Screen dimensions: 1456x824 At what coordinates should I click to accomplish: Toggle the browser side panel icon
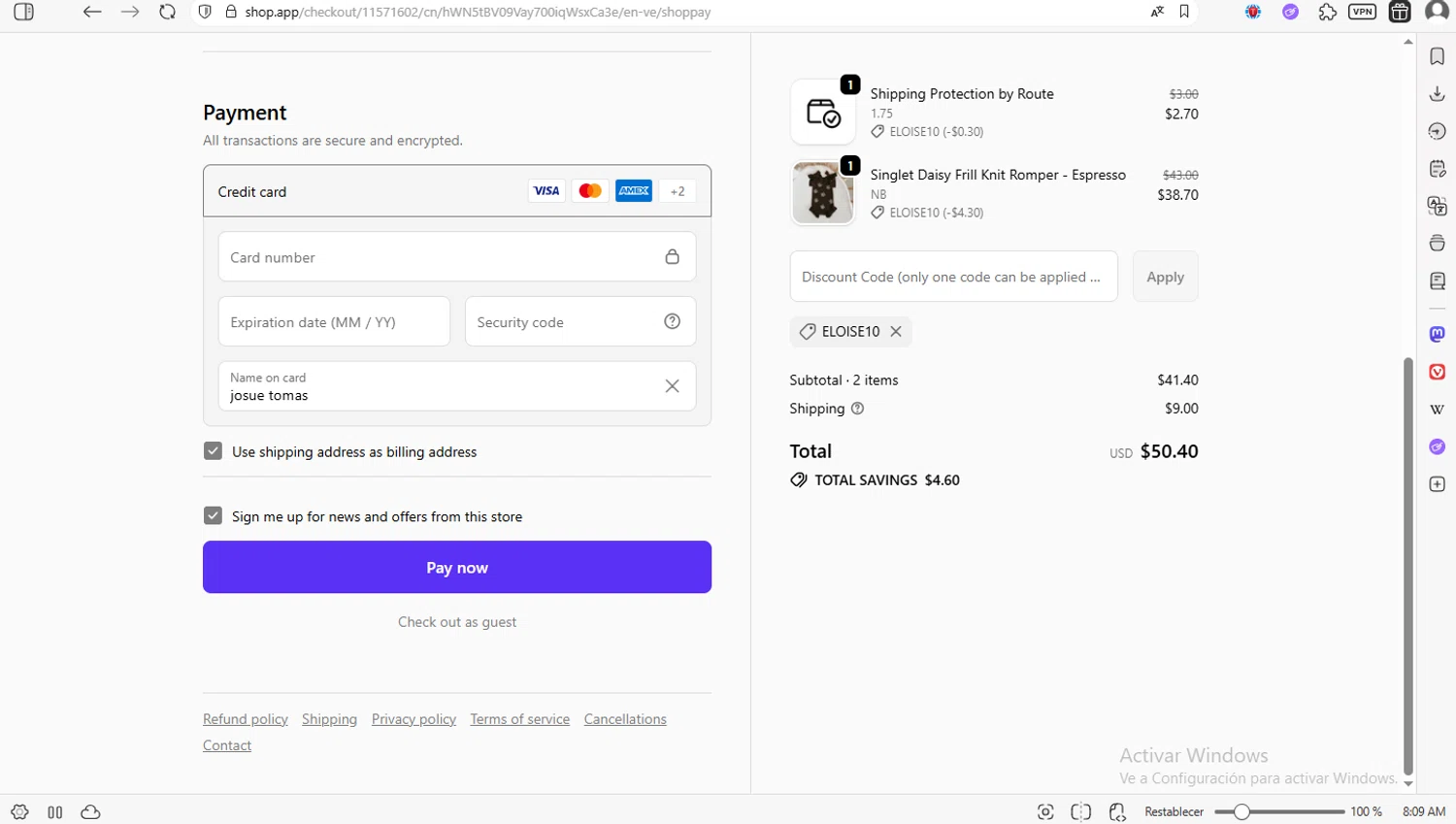click(23, 12)
